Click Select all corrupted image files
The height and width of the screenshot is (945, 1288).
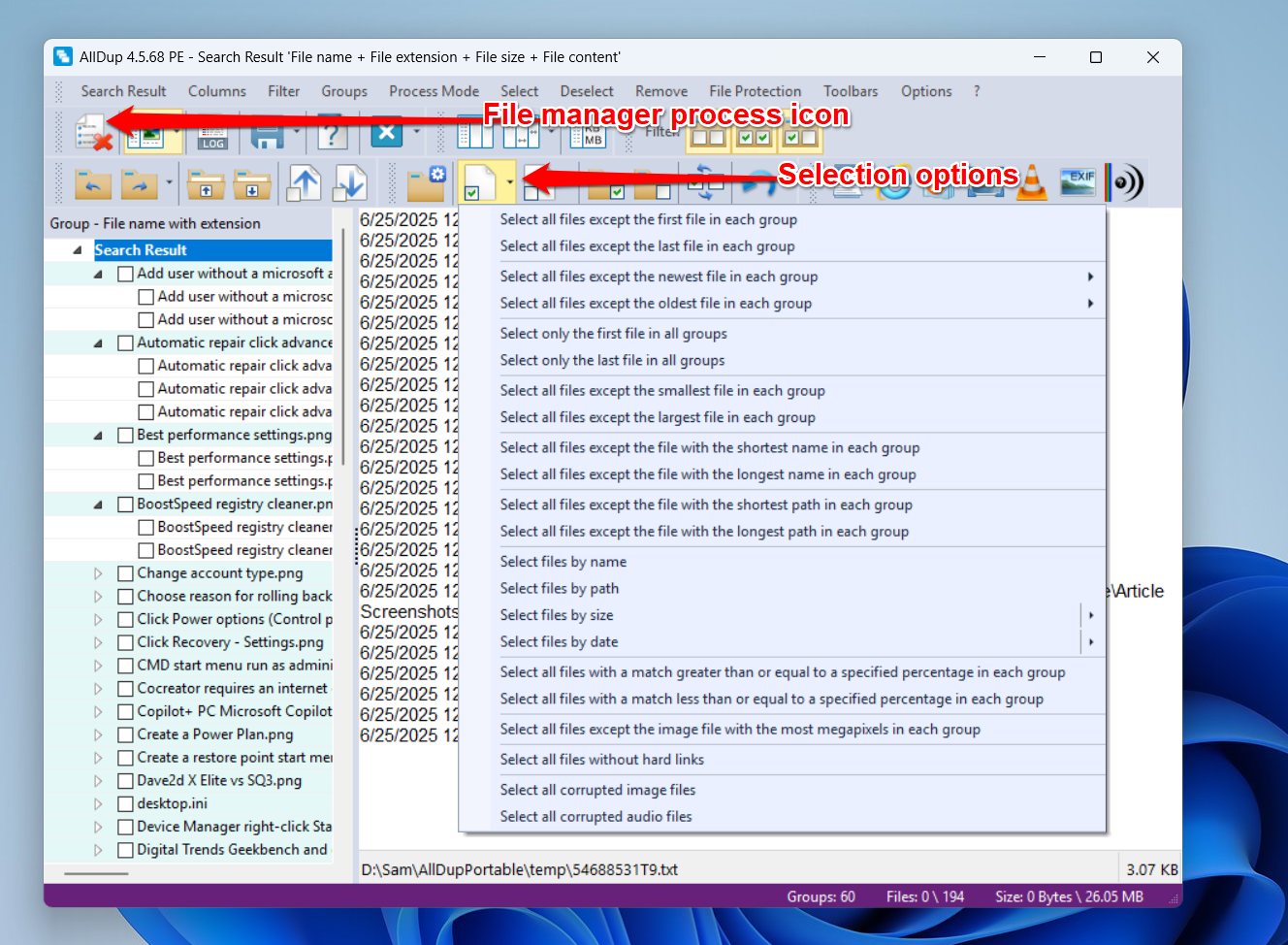click(597, 790)
